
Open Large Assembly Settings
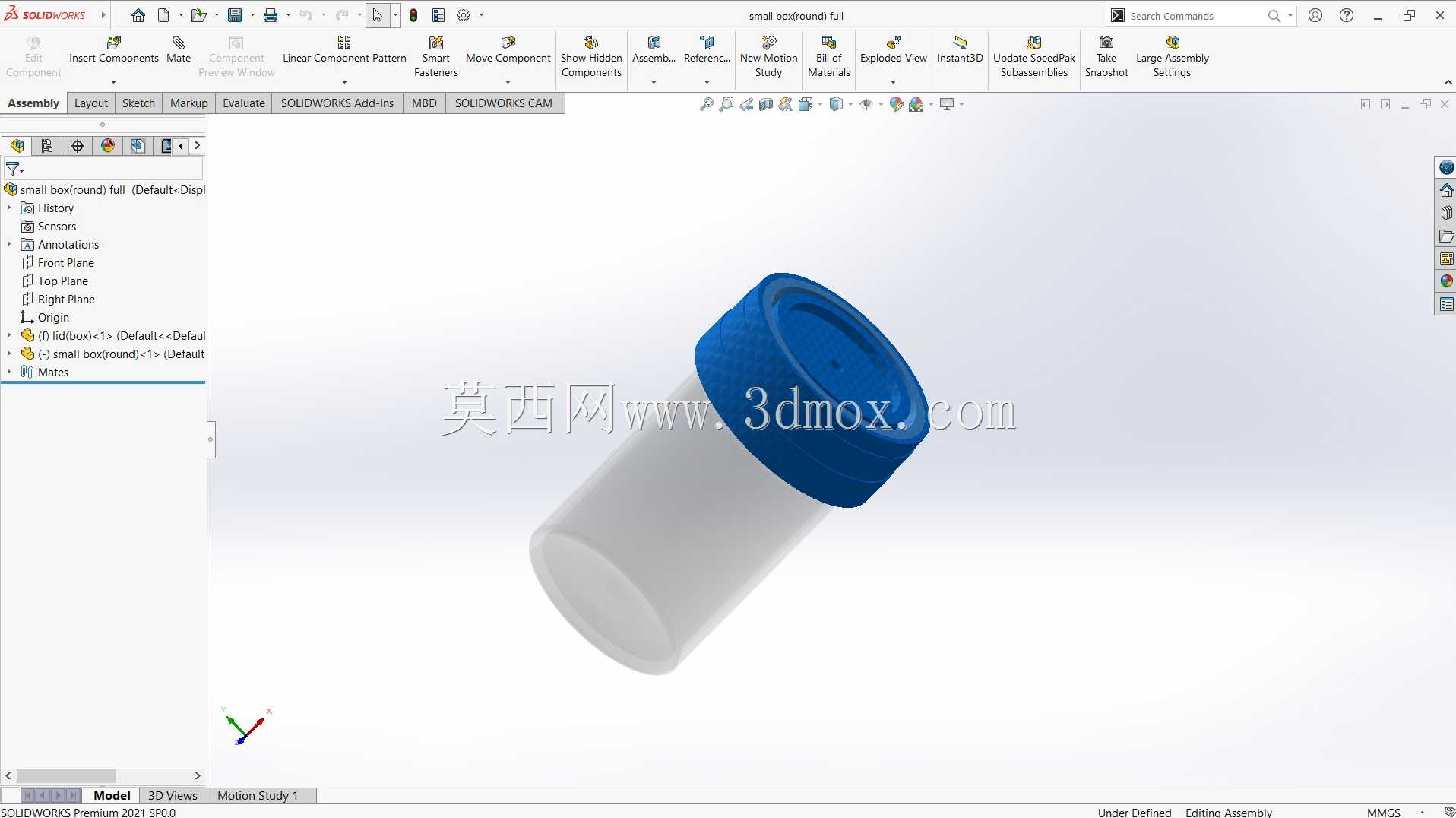tap(1172, 57)
